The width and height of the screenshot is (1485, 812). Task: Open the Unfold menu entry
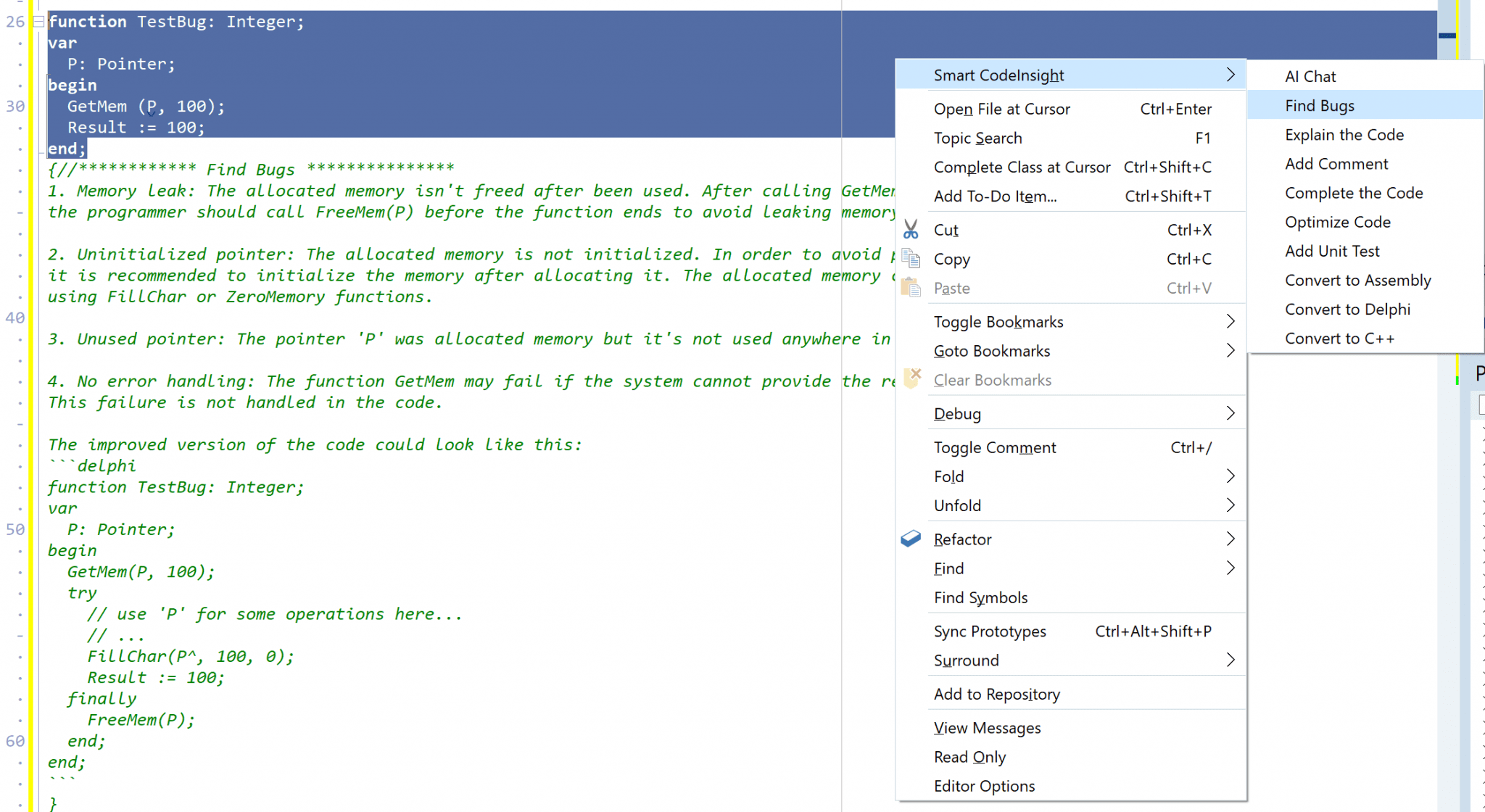(x=1071, y=505)
